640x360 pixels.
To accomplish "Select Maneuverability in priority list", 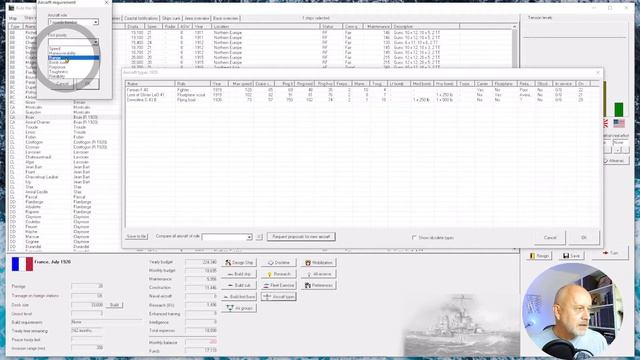I will pyautogui.click(x=73, y=53).
